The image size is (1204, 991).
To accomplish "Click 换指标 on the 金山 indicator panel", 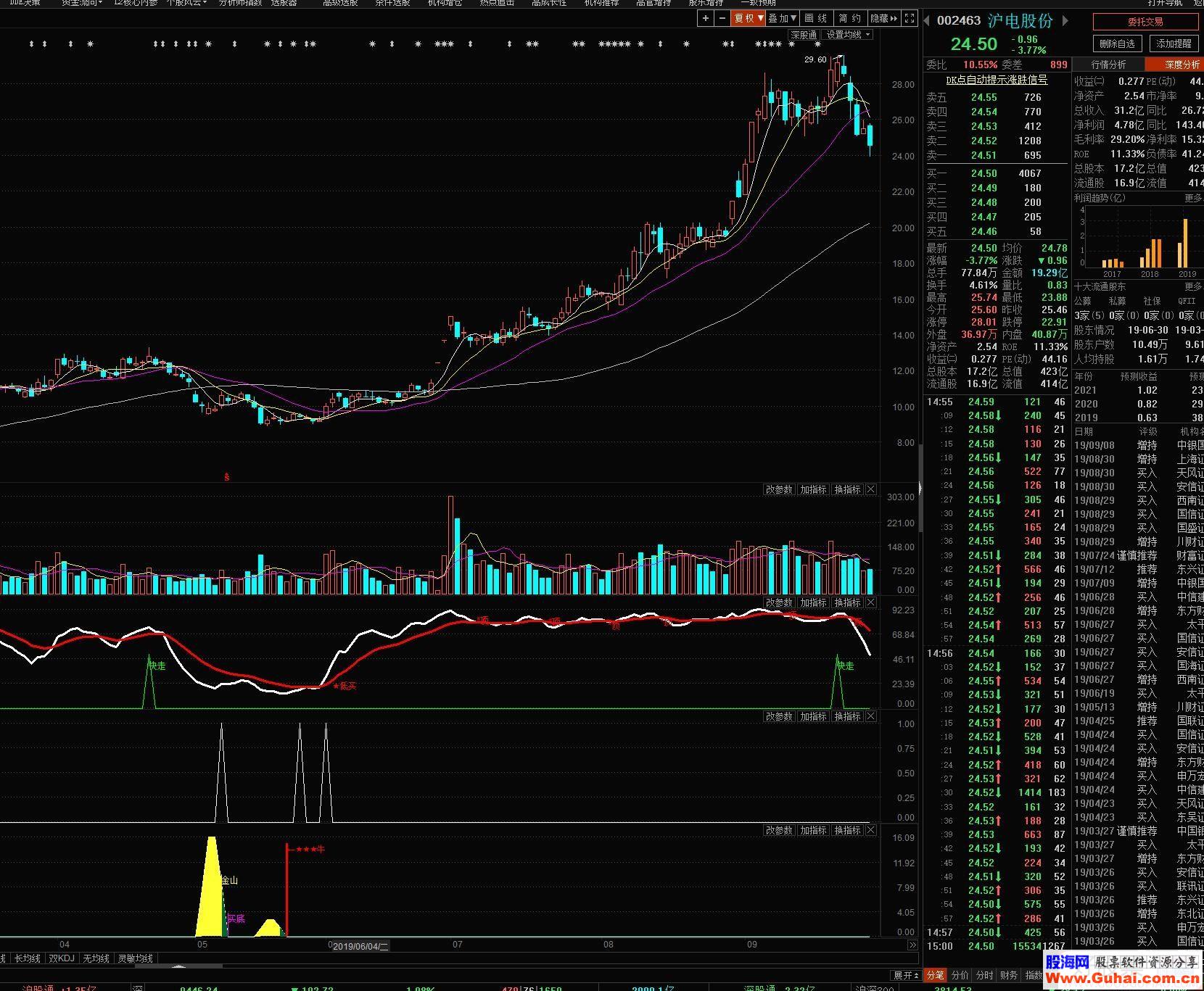I will (x=847, y=830).
